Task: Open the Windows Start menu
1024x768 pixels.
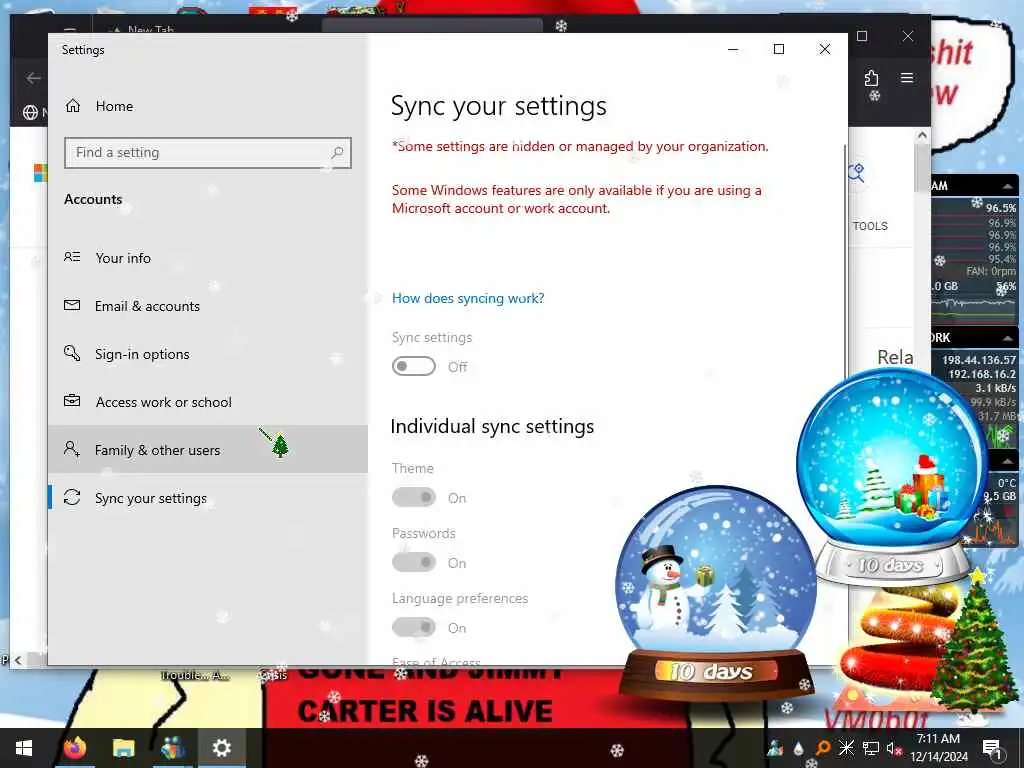Action: click(24, 748)
